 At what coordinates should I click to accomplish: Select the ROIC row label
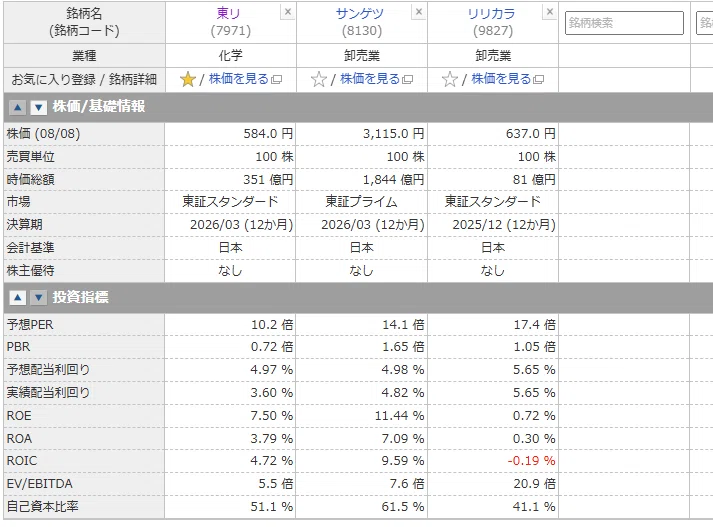coord(22,461)
